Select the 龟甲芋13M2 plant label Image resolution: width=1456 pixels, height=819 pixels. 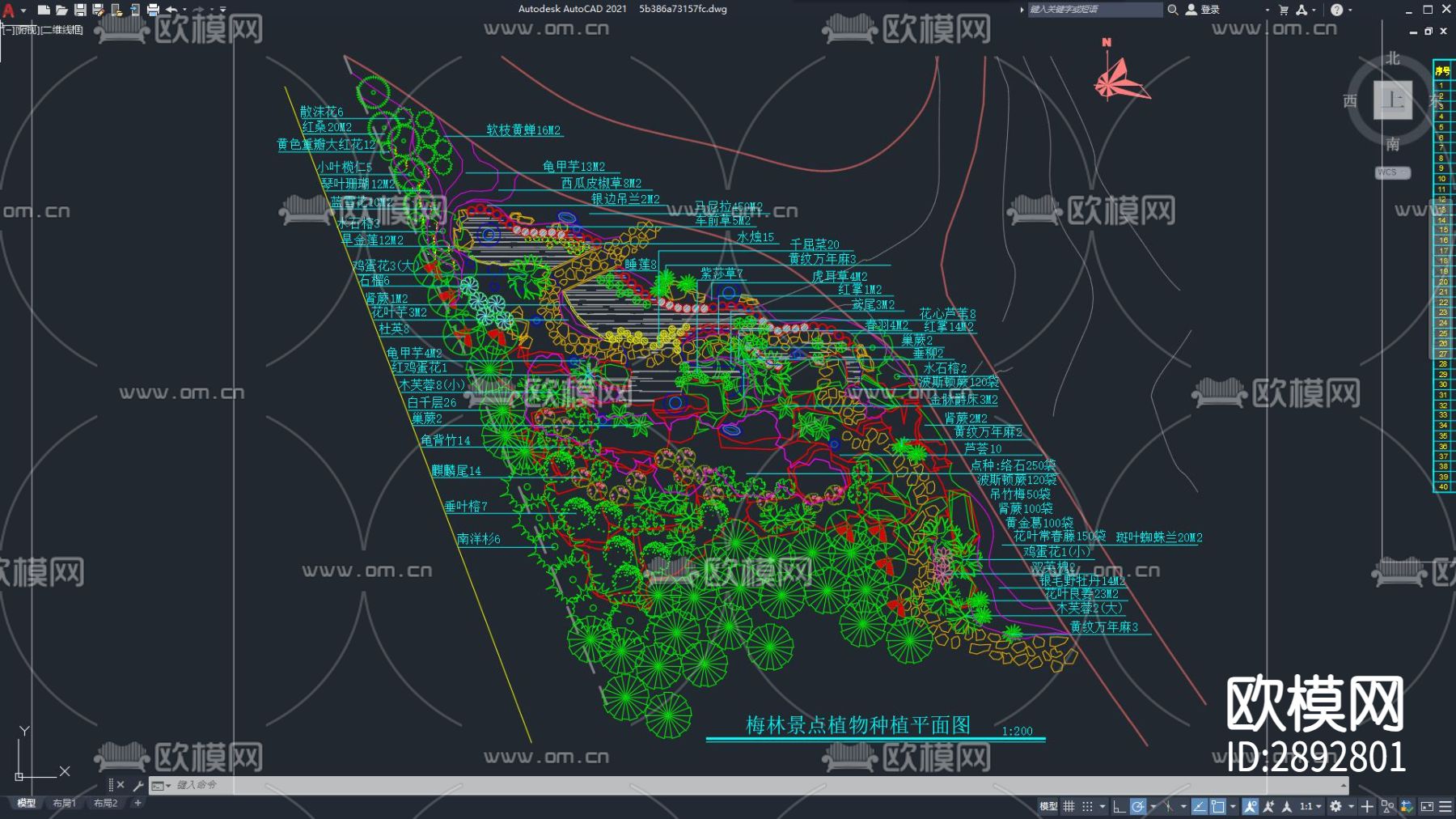[x=574, y=166]
